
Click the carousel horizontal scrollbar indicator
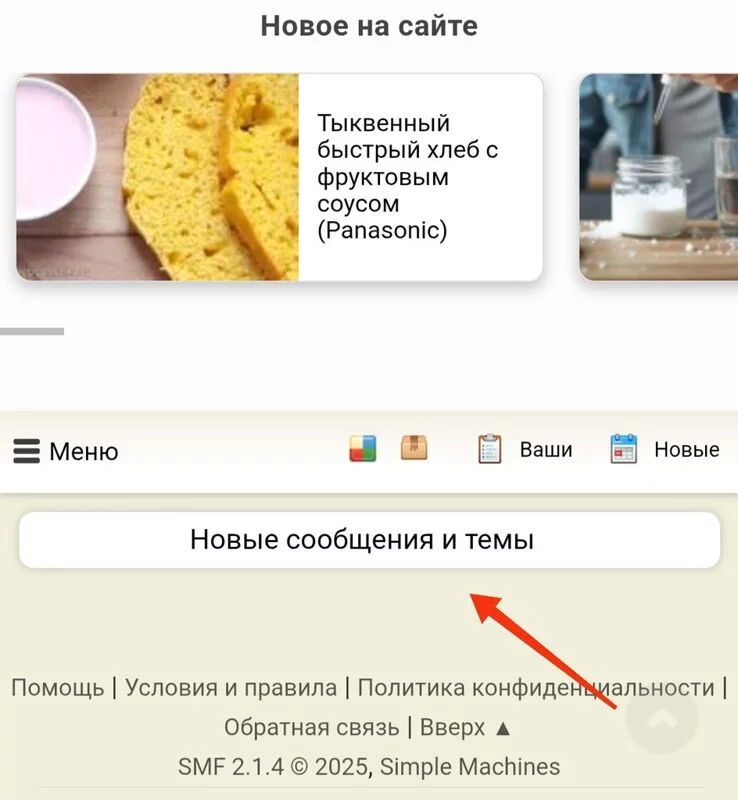32,332
